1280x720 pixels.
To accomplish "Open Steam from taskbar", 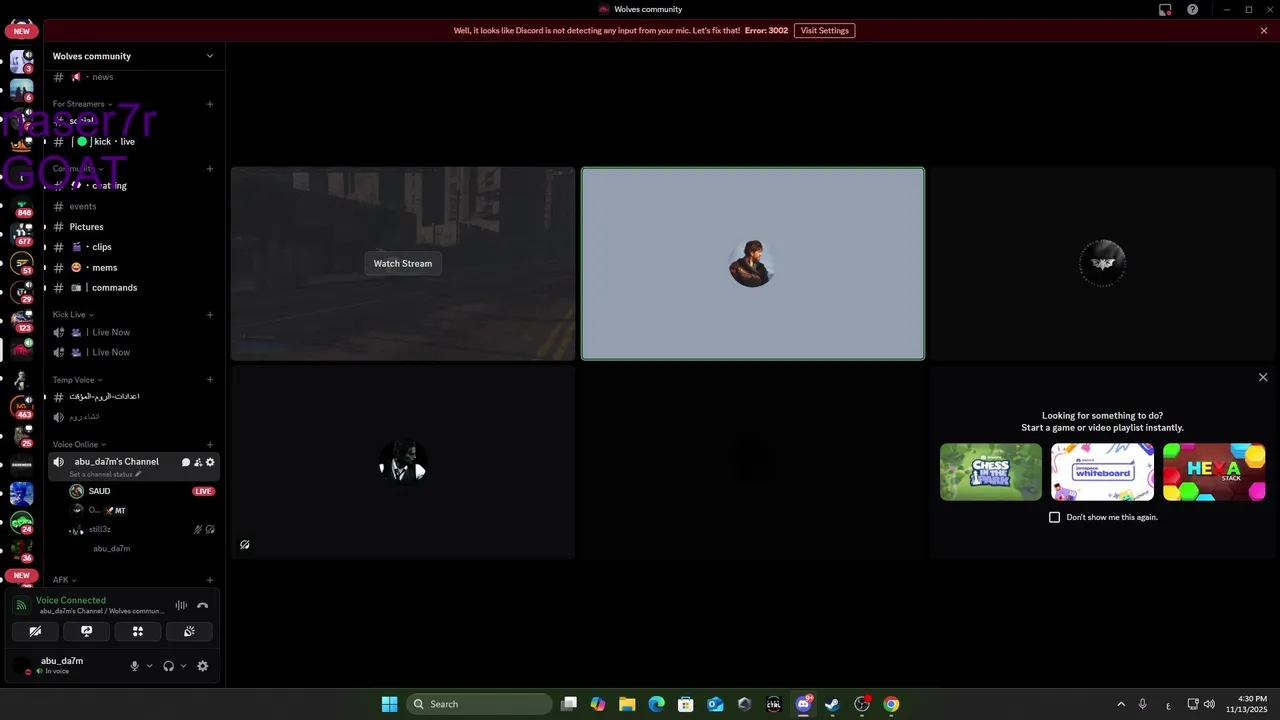I will 832,704.
